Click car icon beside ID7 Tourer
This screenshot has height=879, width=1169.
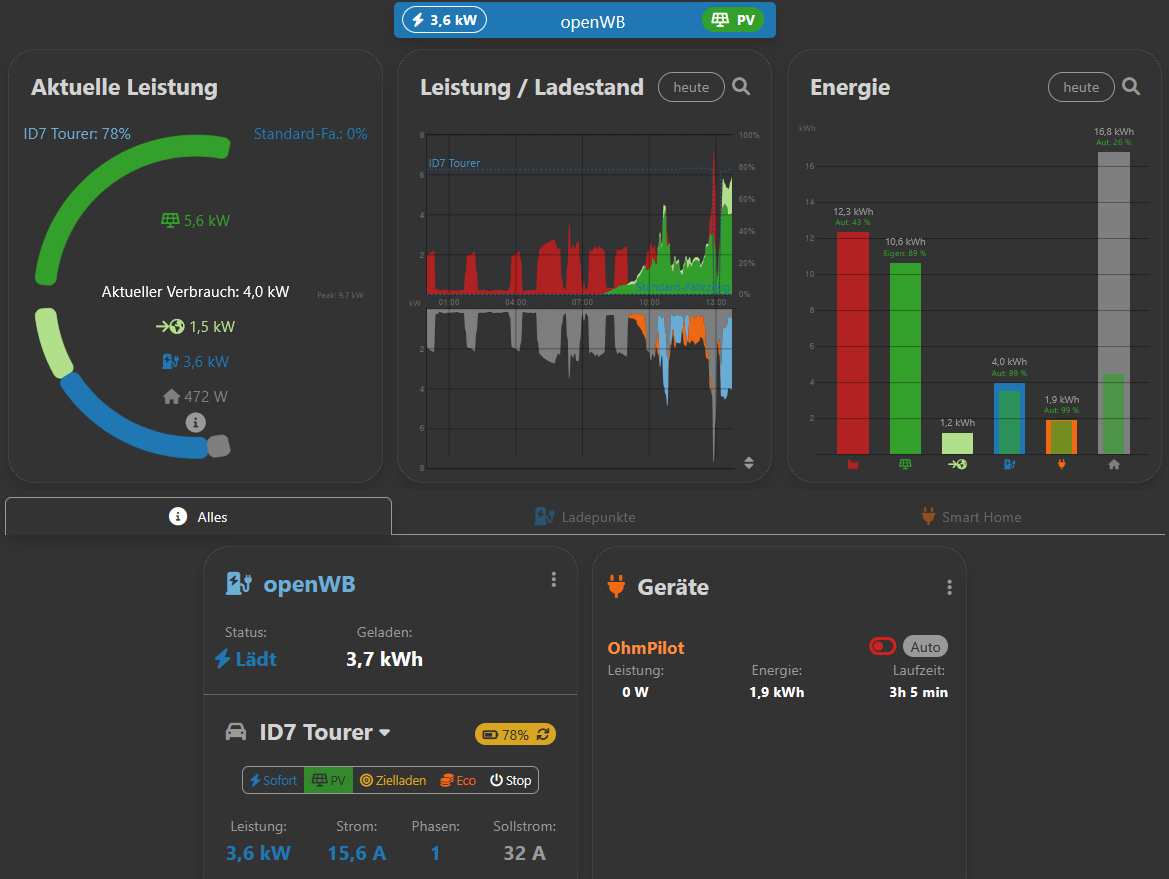pyautogui.click(x=236, y=732)
